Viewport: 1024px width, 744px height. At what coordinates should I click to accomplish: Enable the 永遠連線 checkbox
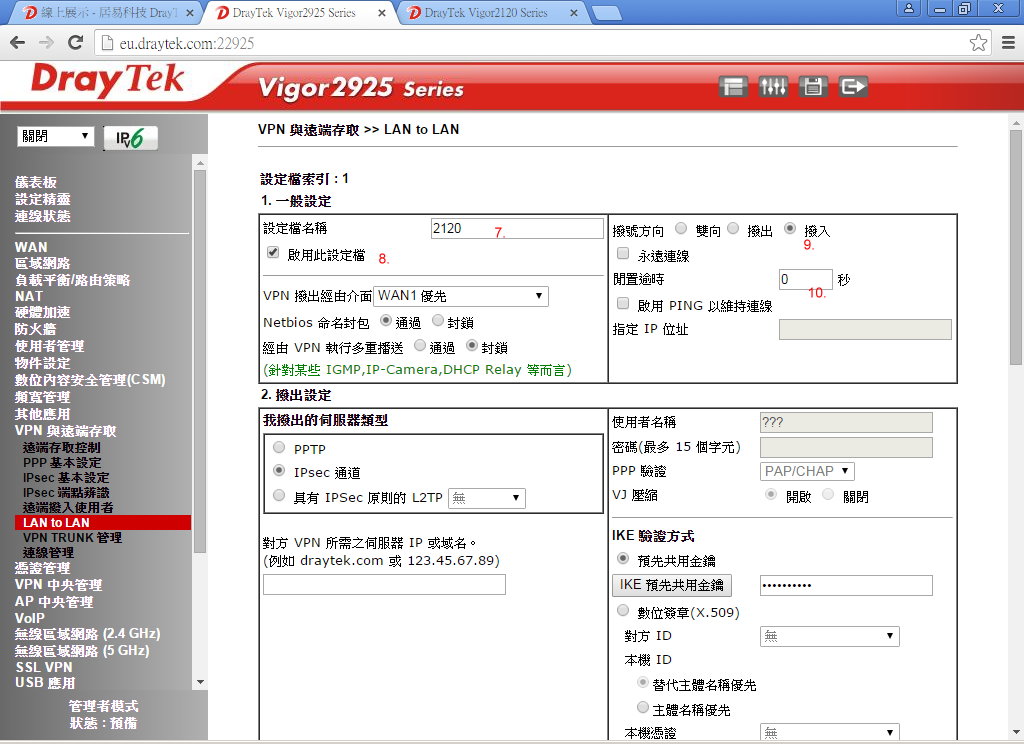pyautogui.click(x=623, y=253)
